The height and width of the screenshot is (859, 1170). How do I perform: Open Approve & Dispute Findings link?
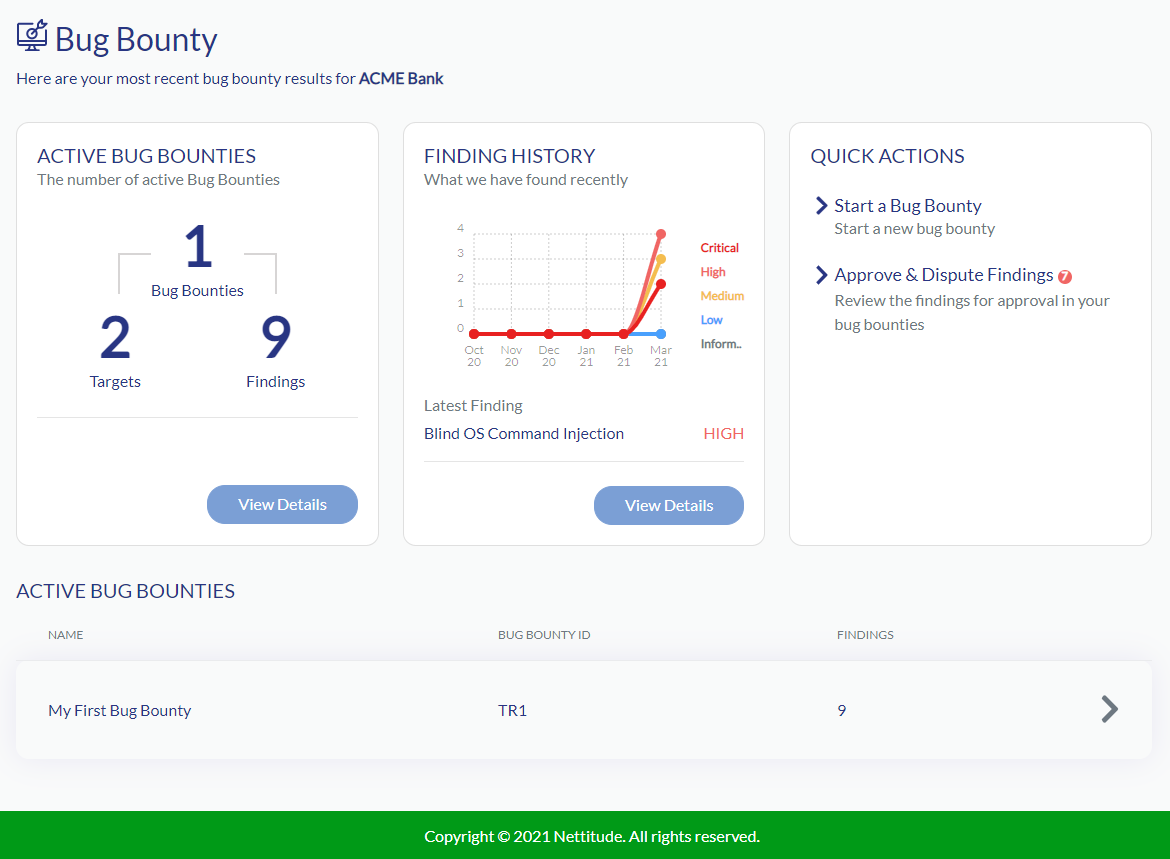[x=943, y=275]
